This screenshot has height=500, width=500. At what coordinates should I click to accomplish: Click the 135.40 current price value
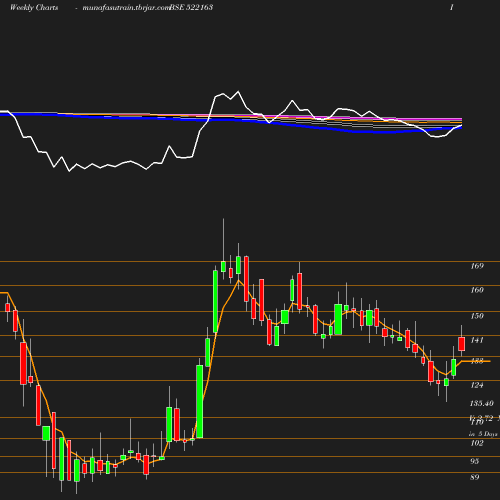coord(481,403)
